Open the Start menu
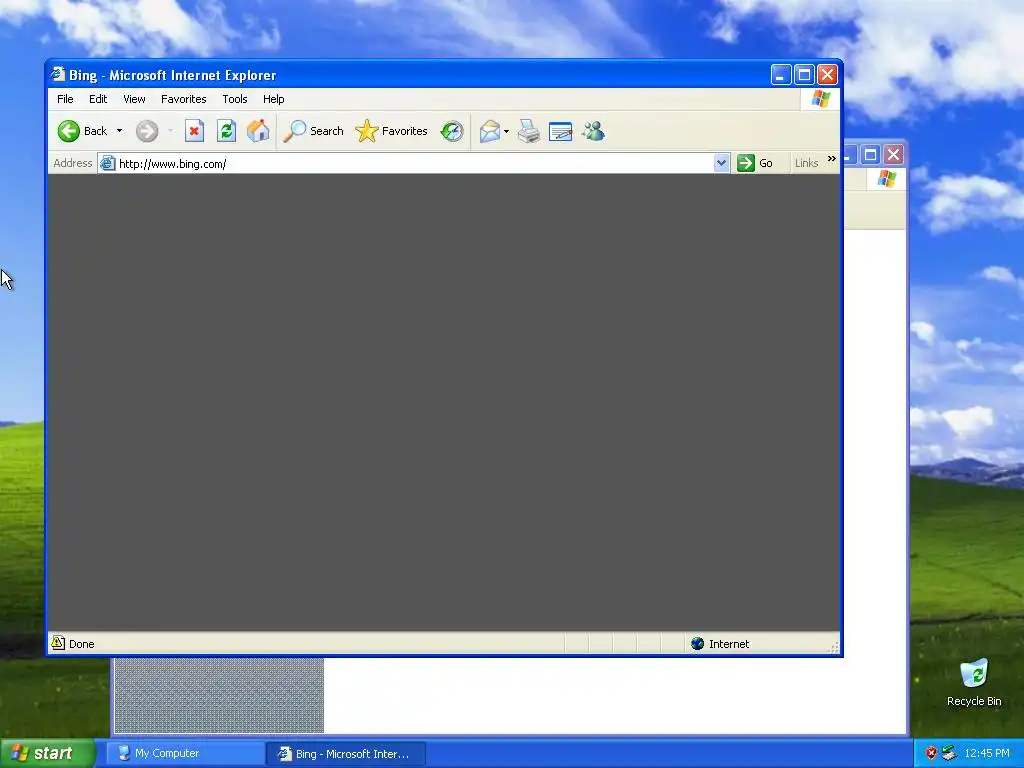Viewport: 1024px width, 768px height. click(47, 754)
